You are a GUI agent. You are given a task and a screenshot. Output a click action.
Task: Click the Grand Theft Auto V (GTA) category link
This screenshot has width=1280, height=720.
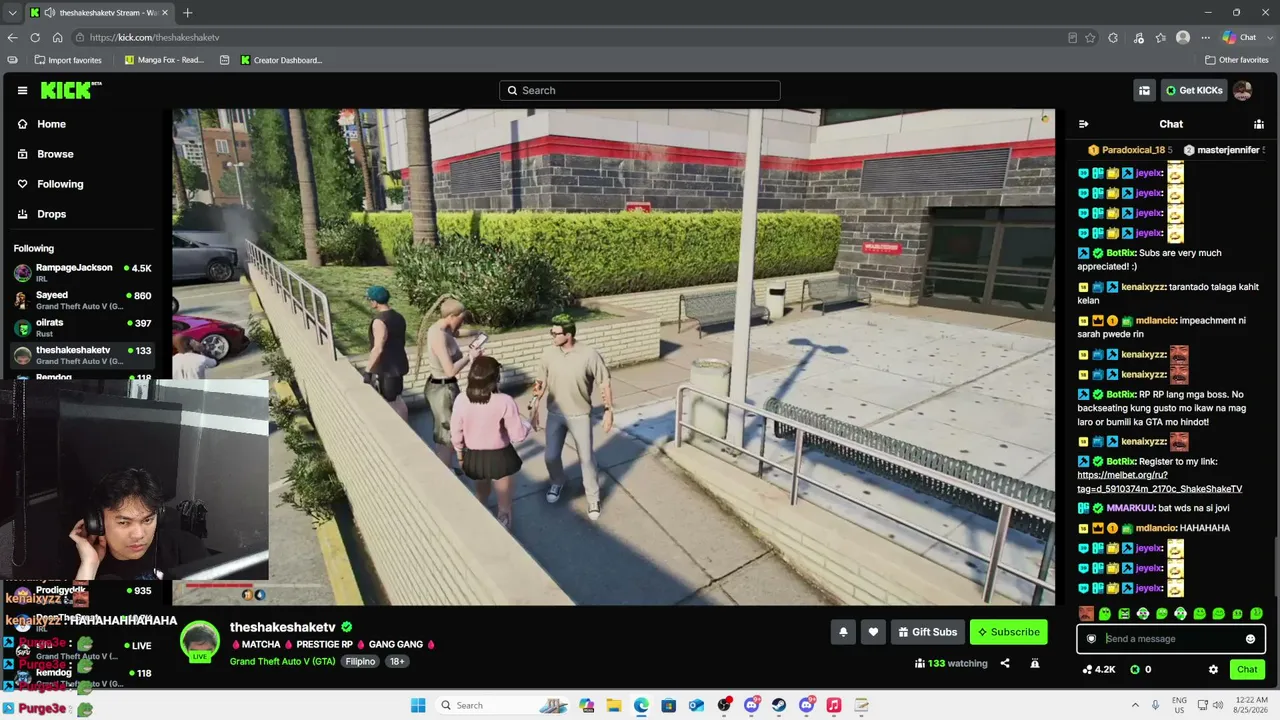[x=283, y=662]
